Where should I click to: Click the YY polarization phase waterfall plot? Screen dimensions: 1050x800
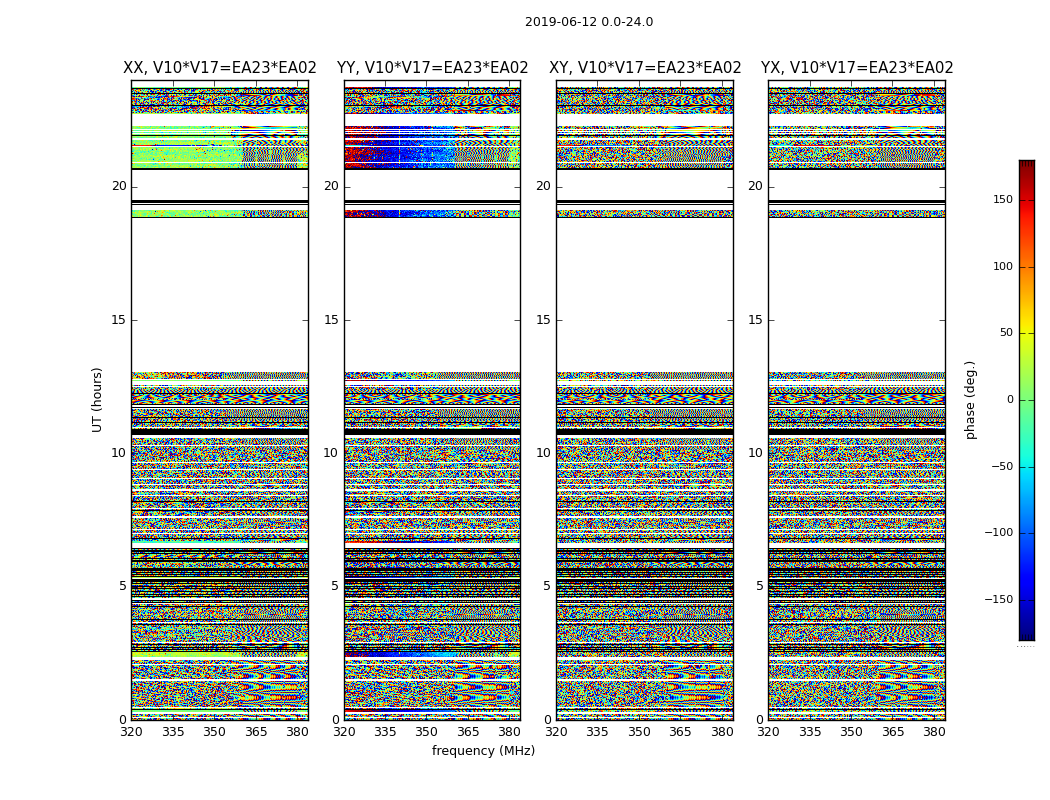click(433, 400)
